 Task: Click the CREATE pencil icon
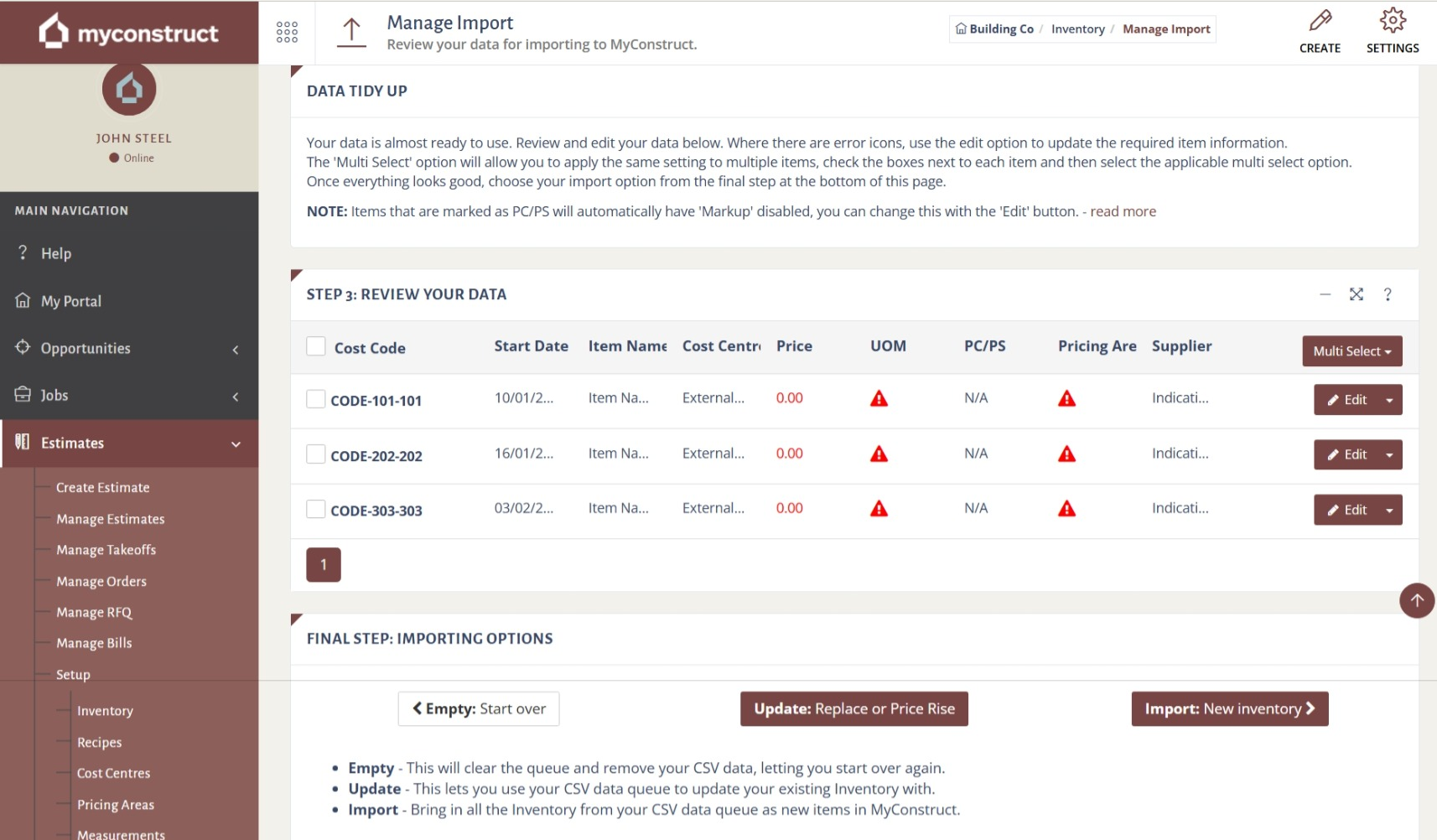coord(1320,21)
